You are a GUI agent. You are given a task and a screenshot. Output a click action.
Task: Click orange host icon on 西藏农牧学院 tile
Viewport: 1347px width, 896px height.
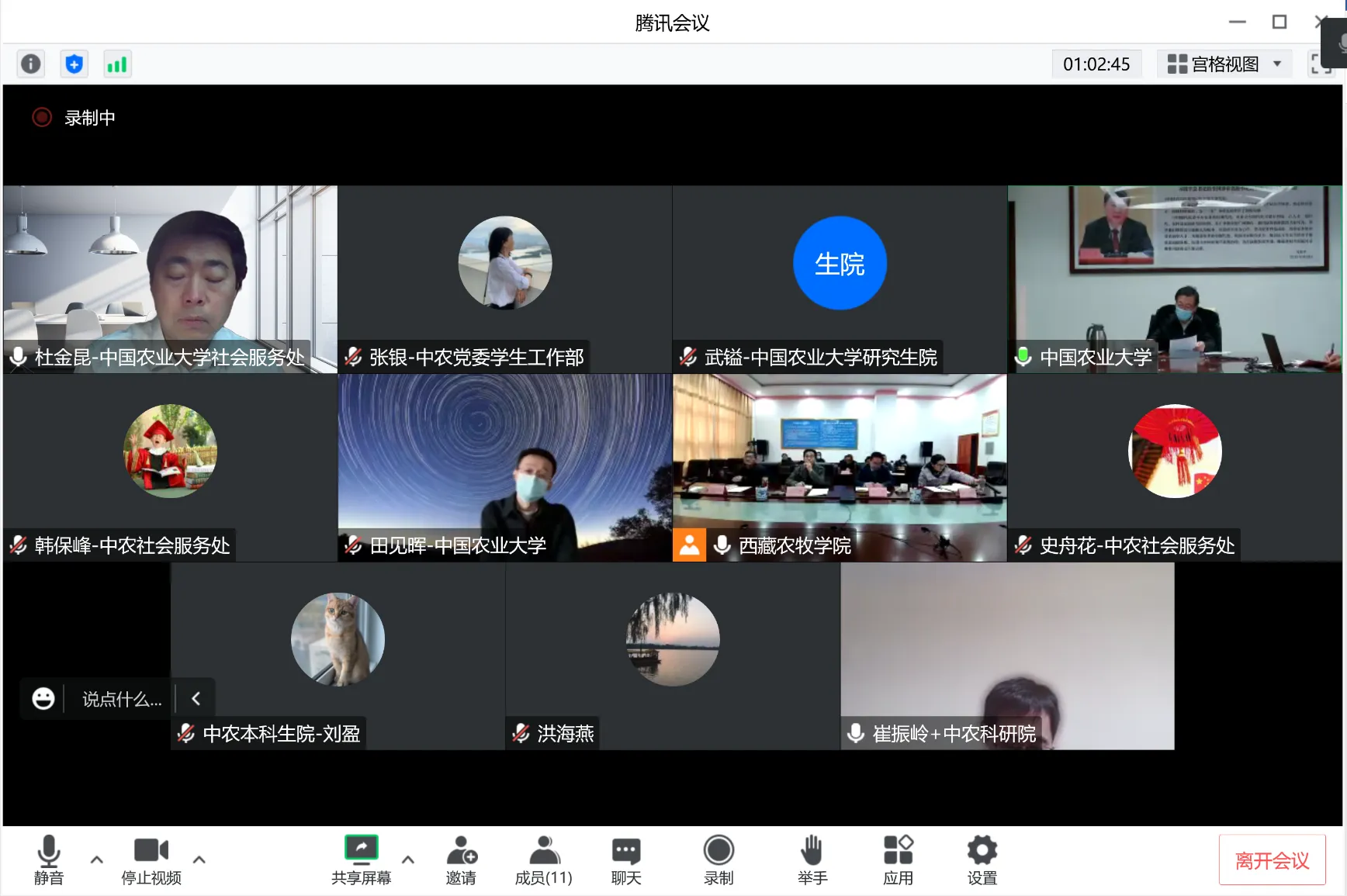coord(689,545)
